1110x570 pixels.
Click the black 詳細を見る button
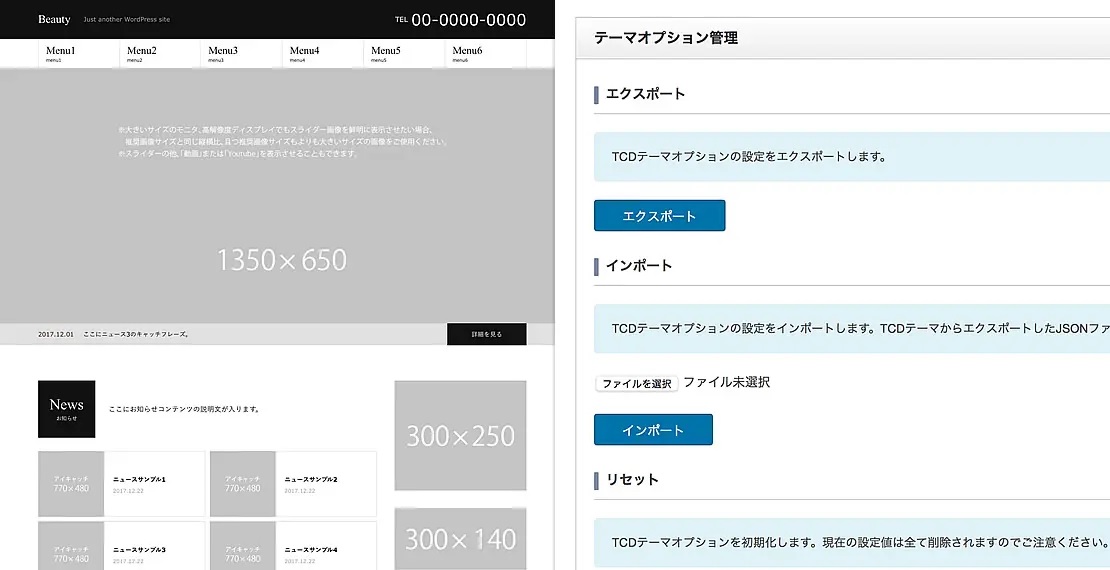(x=486, y=334)
